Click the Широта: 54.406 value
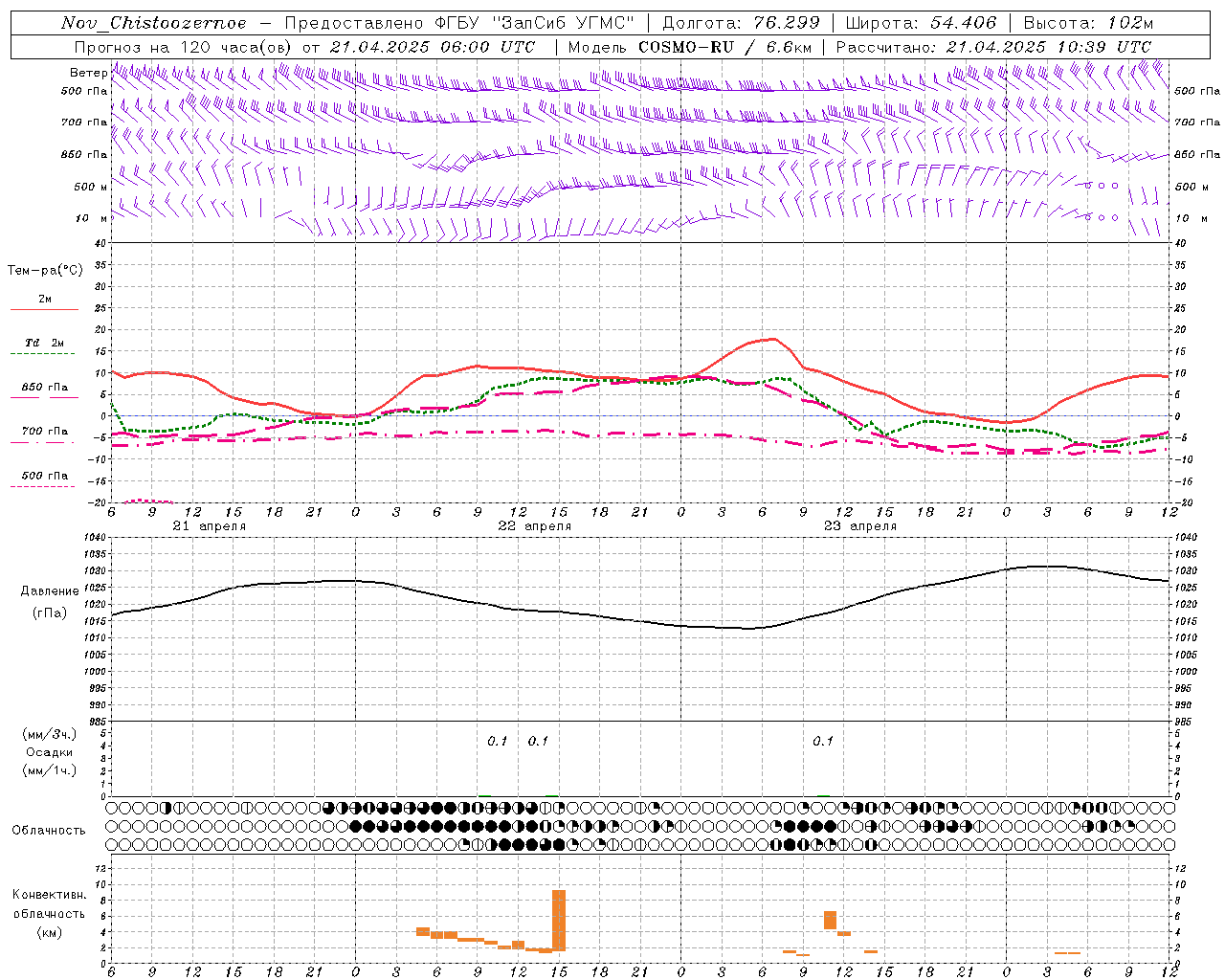 (x=921, y=23)
